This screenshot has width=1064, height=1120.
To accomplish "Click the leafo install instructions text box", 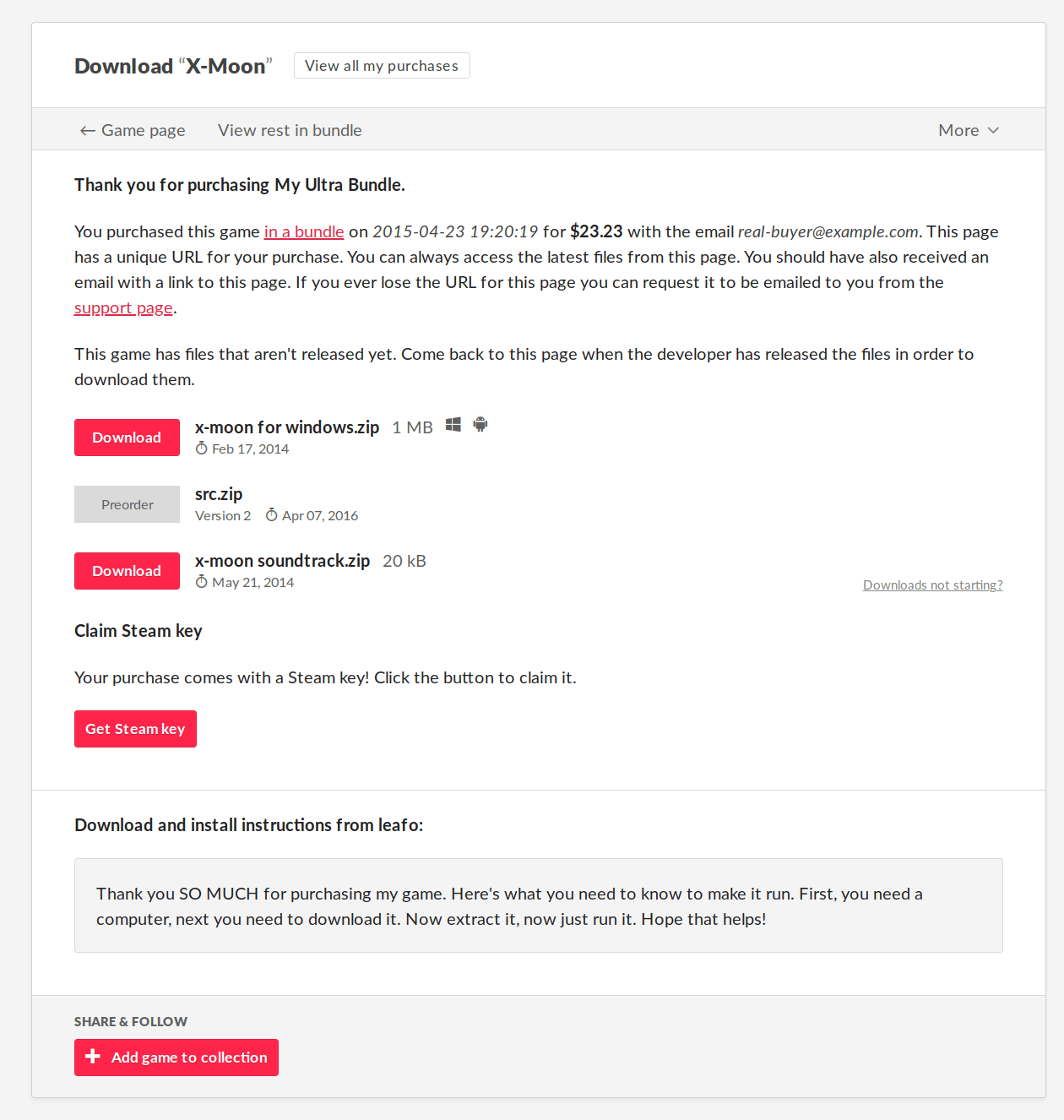I will [538, 905].
